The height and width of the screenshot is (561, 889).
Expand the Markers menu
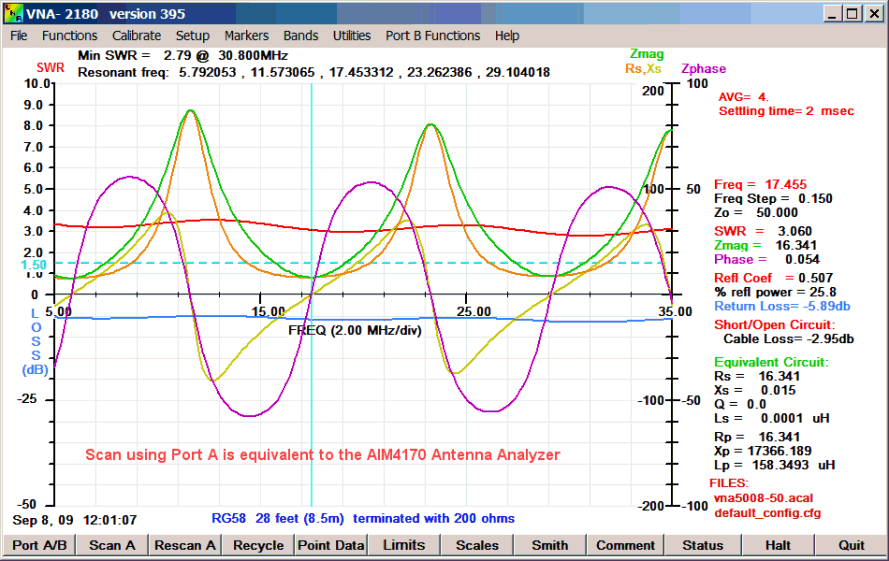[246, 36]
